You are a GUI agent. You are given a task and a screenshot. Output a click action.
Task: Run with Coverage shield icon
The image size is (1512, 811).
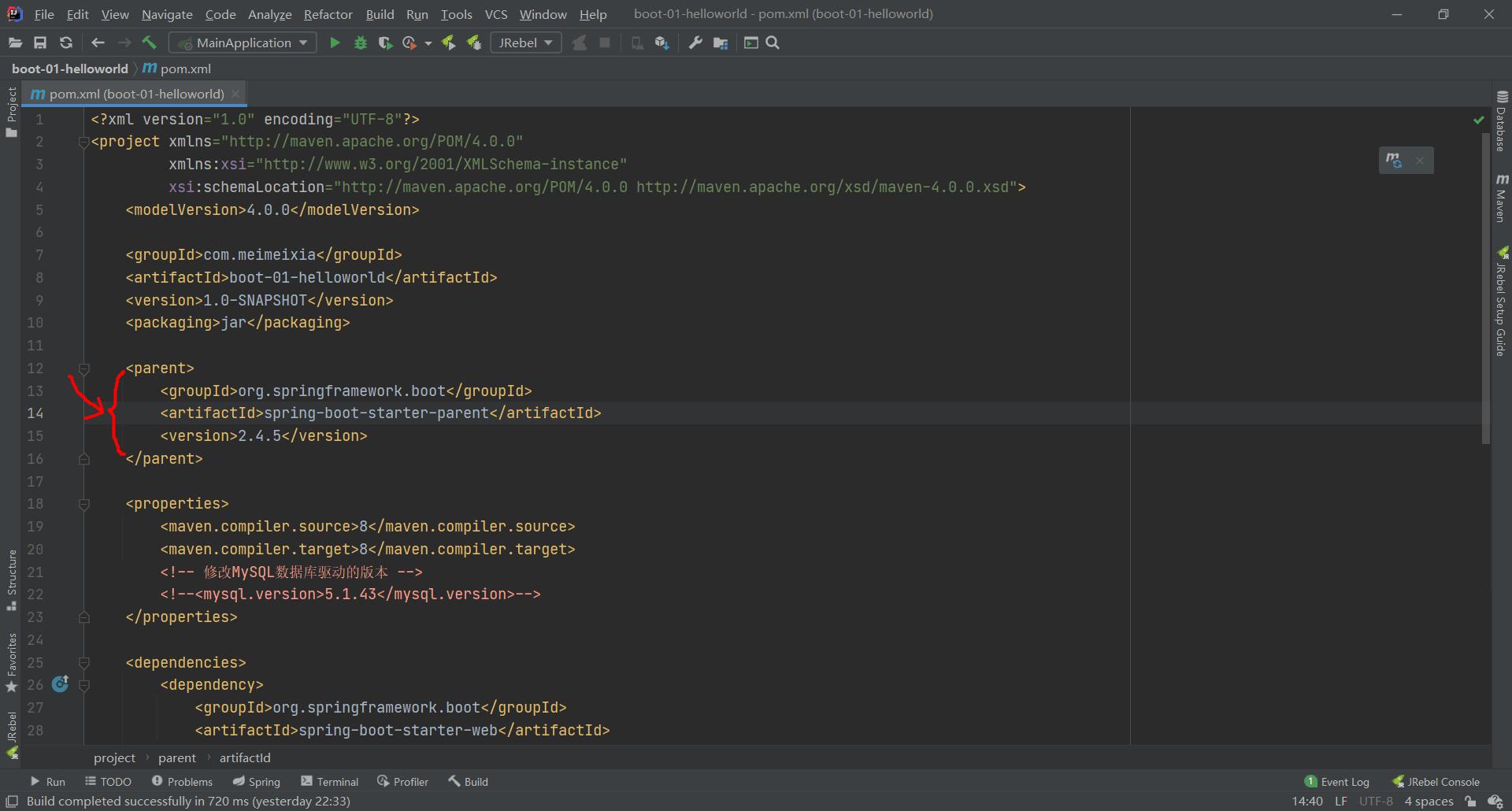(385, 43)
